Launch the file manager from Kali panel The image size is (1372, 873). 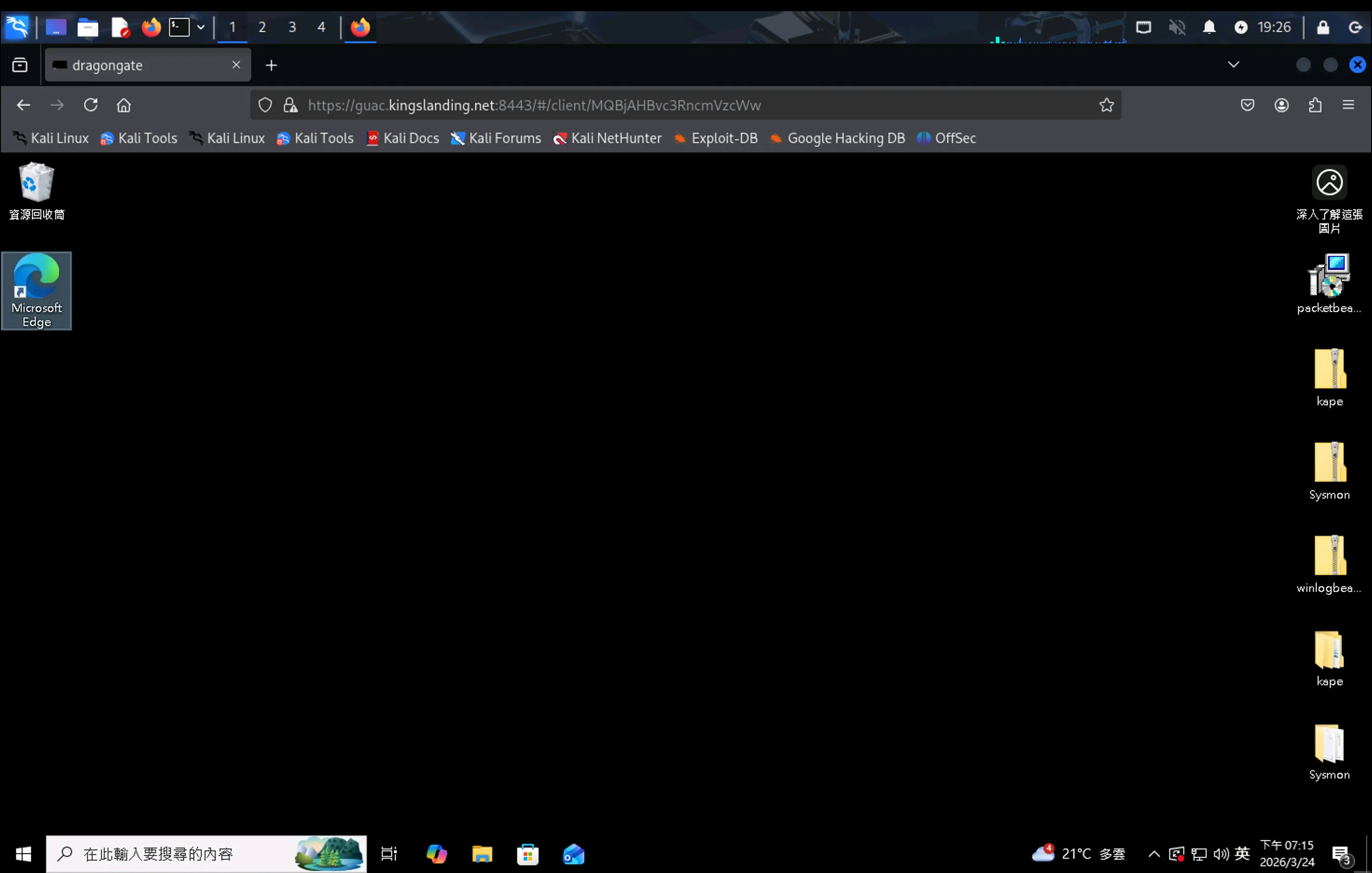[x=88, y=28]
